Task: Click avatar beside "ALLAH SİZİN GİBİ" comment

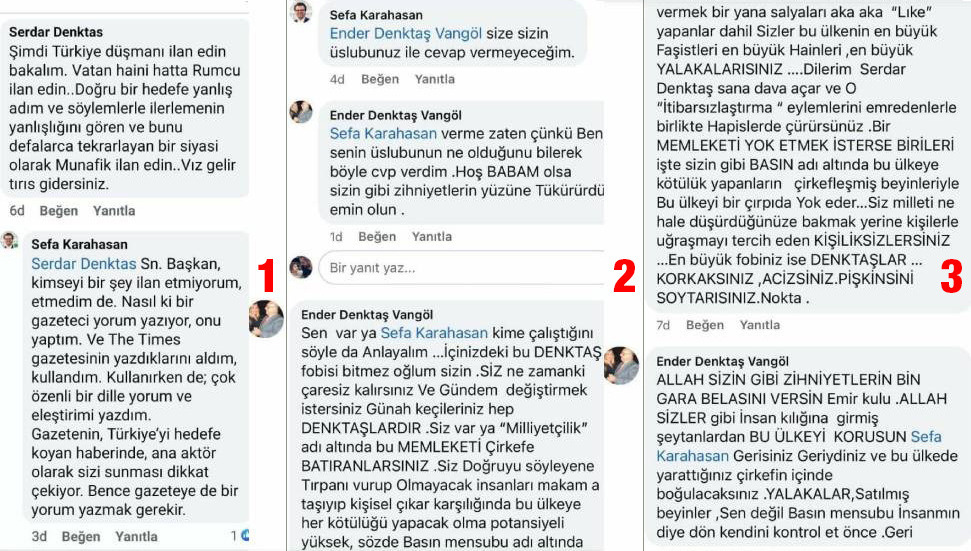Action: [622, 365]
